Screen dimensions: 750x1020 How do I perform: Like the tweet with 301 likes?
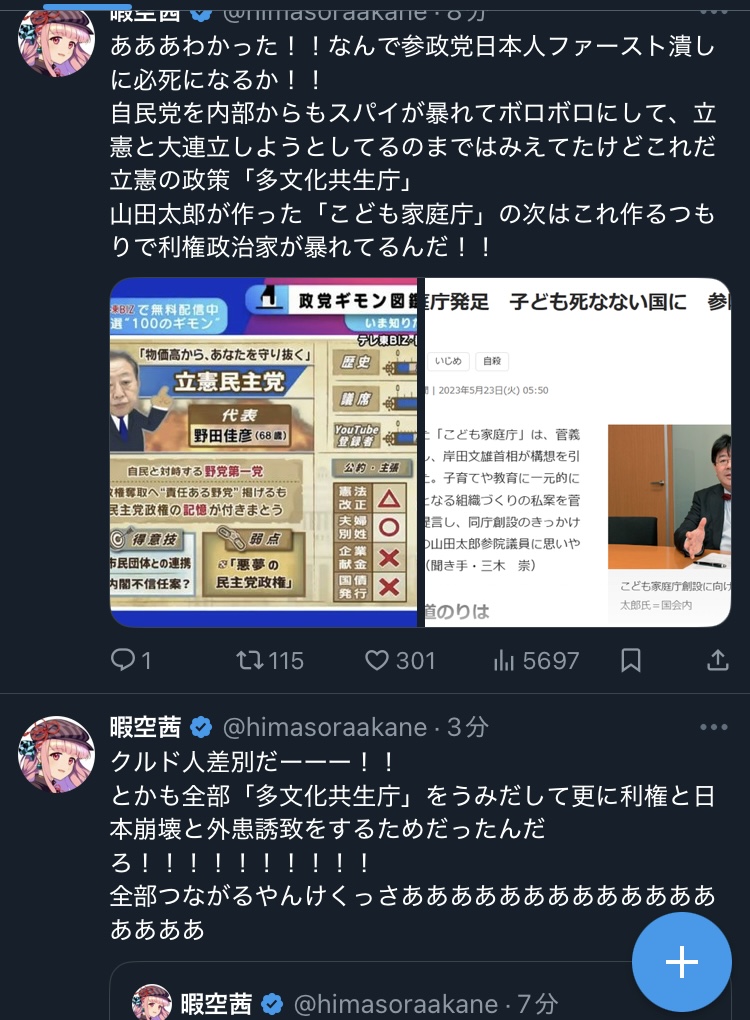(377, 660)
